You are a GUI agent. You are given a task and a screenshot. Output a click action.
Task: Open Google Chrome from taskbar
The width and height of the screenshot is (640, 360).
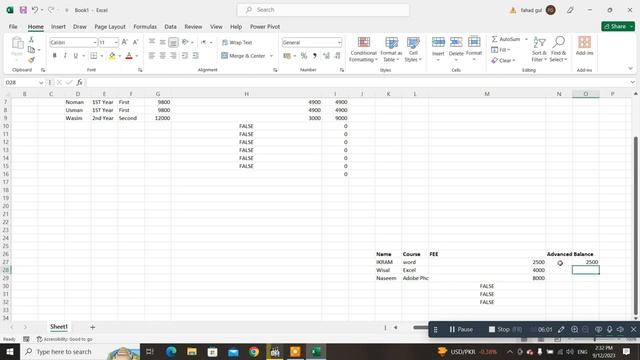pos(254,351)
